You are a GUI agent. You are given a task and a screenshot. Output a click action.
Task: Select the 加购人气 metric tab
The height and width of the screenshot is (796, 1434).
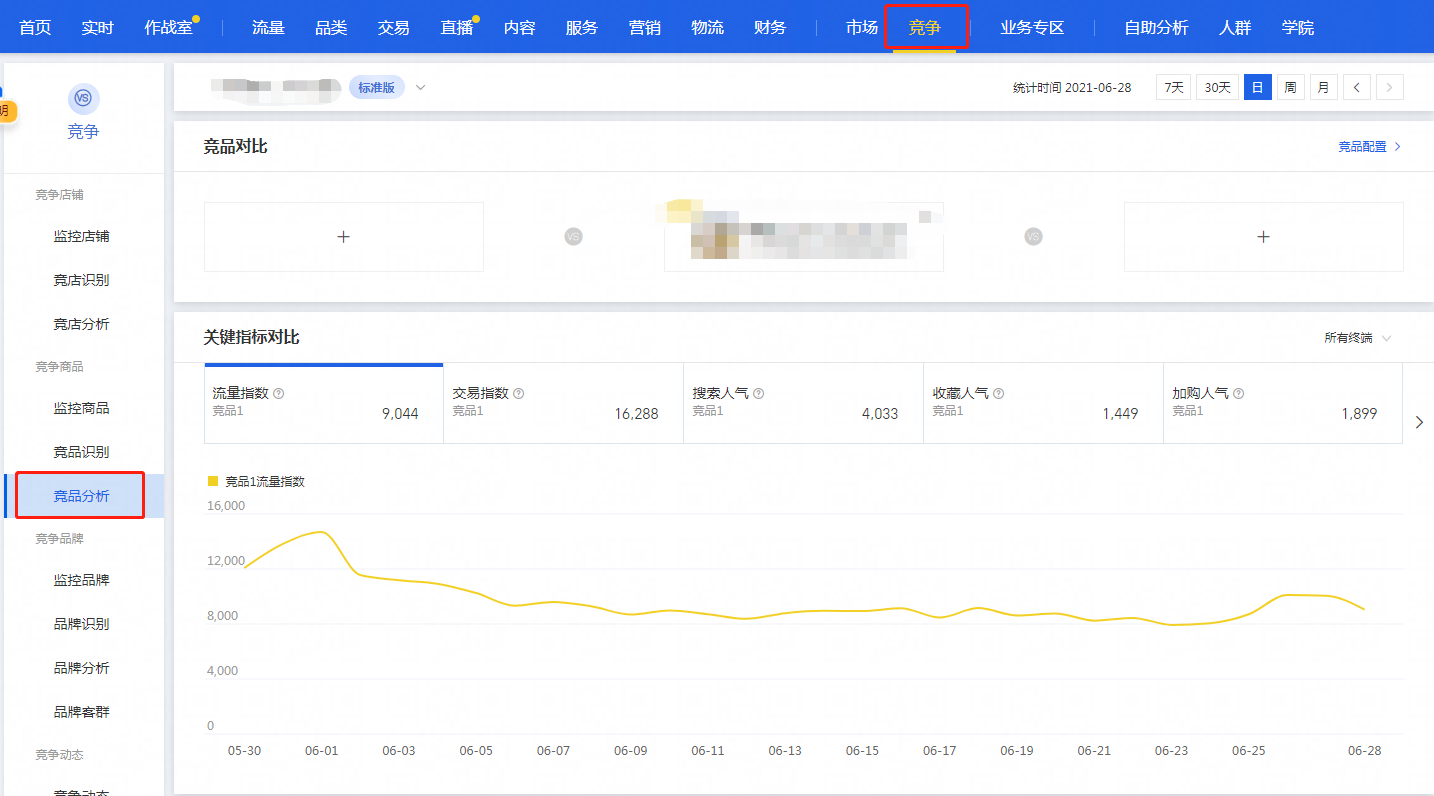click(1283, 403)
